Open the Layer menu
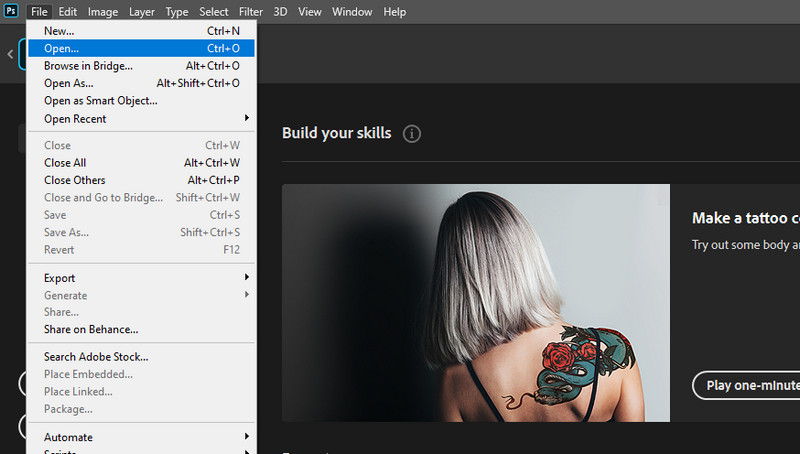 click(142, 12)
